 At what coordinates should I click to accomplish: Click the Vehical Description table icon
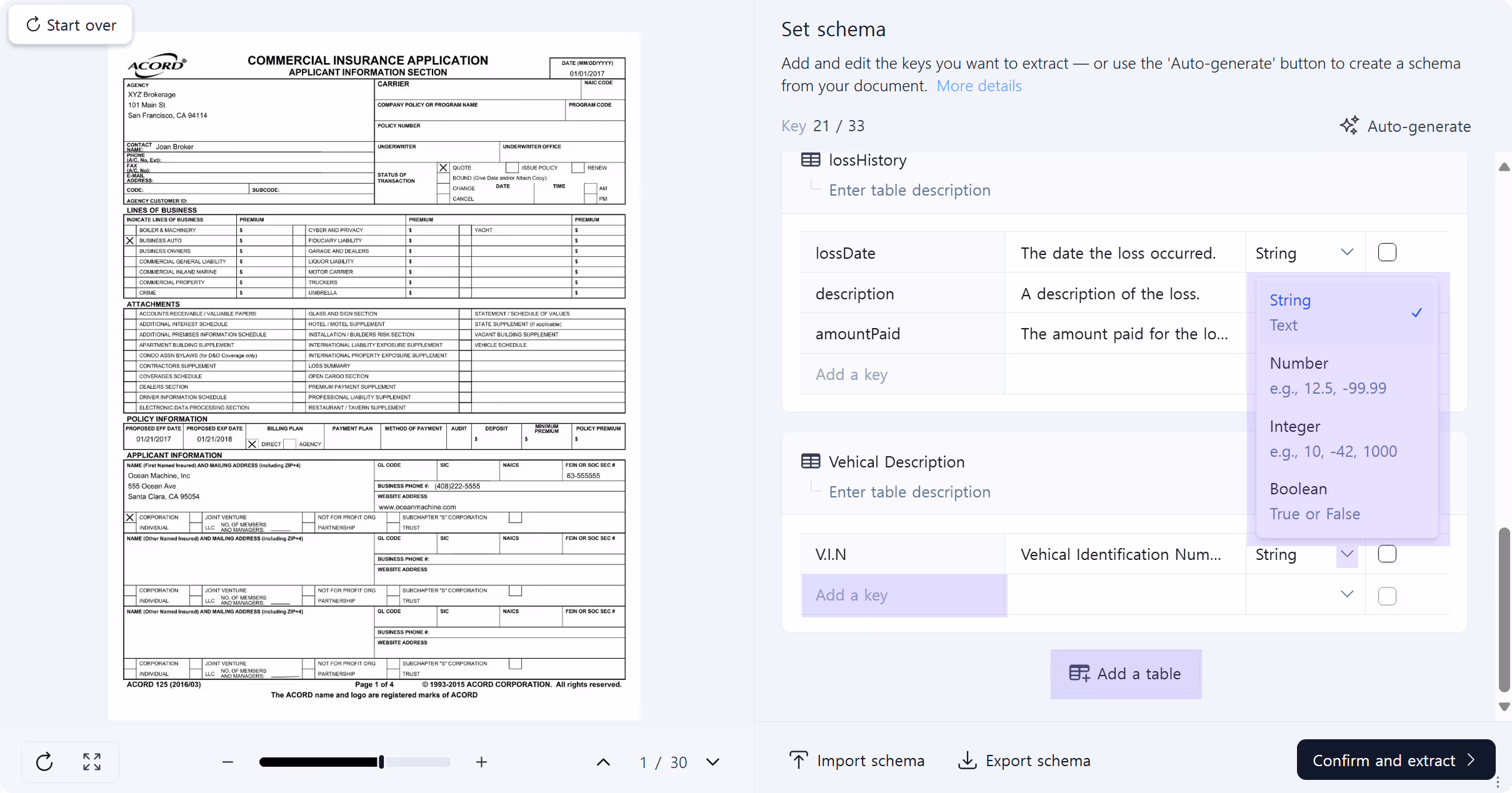tap(810, 461)
